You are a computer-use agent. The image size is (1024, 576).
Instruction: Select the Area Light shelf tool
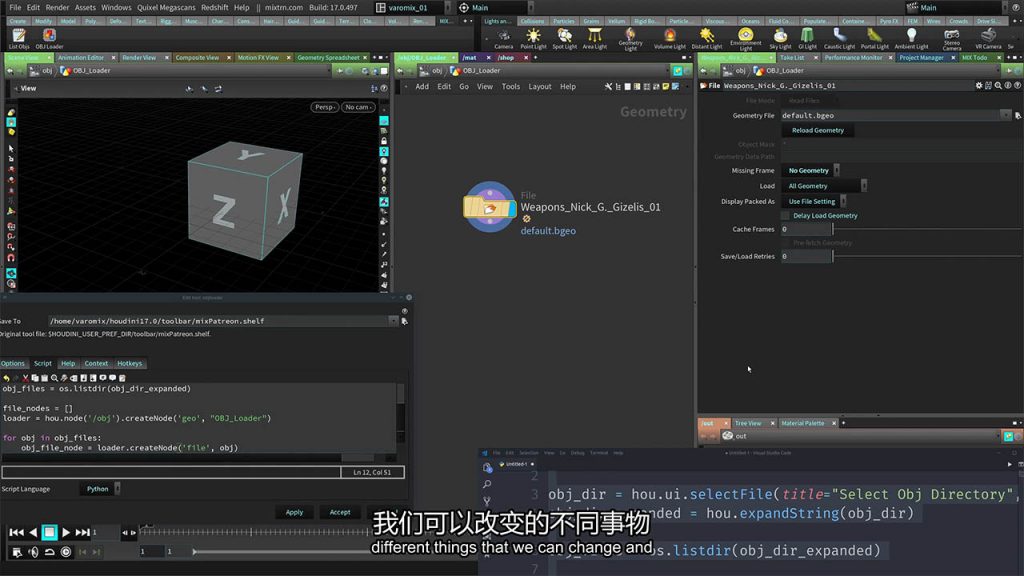coord(594,37)
